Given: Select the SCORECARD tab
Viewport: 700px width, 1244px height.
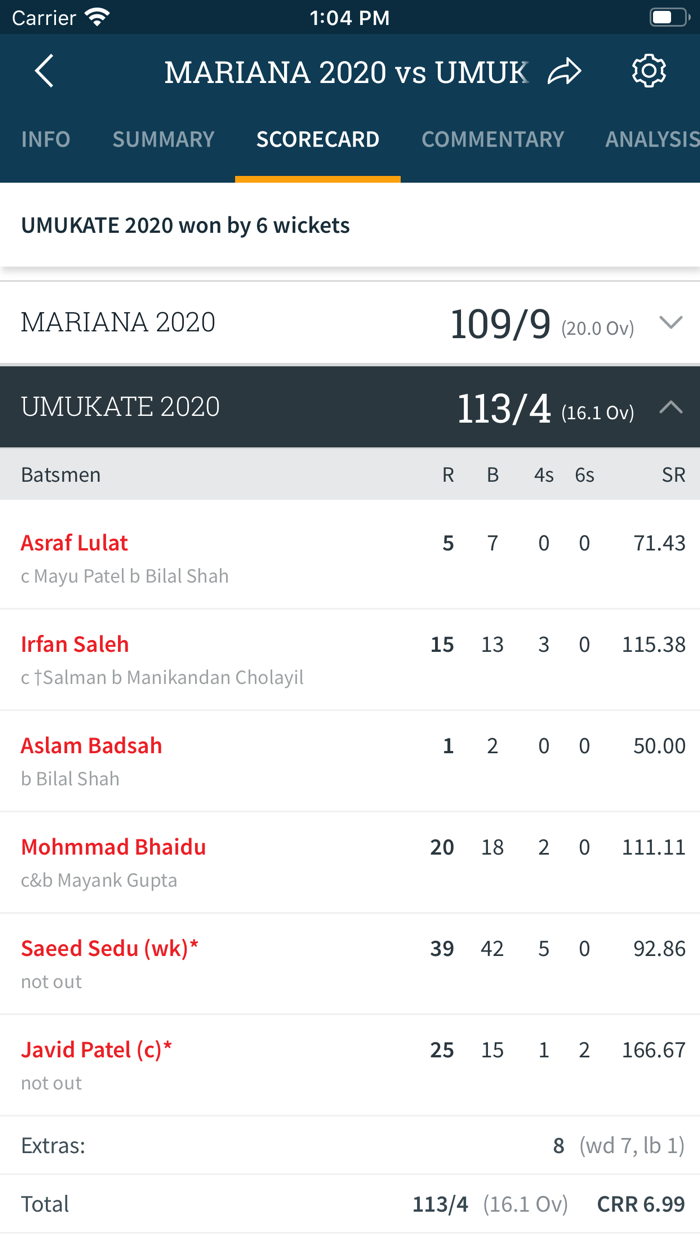Looking at the screenshot, I should click(318, 139).
